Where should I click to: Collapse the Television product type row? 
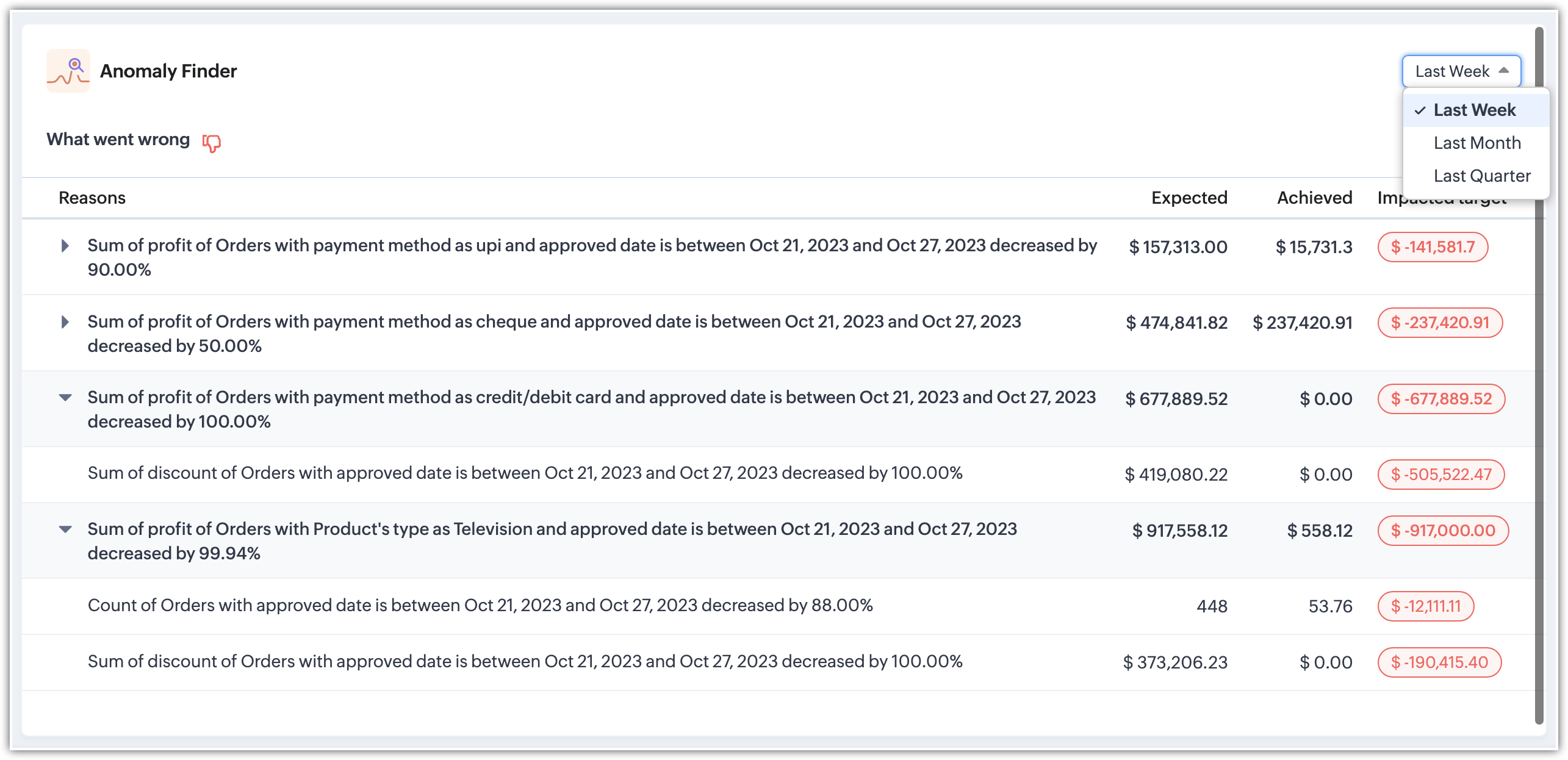(x=65, y=529)
